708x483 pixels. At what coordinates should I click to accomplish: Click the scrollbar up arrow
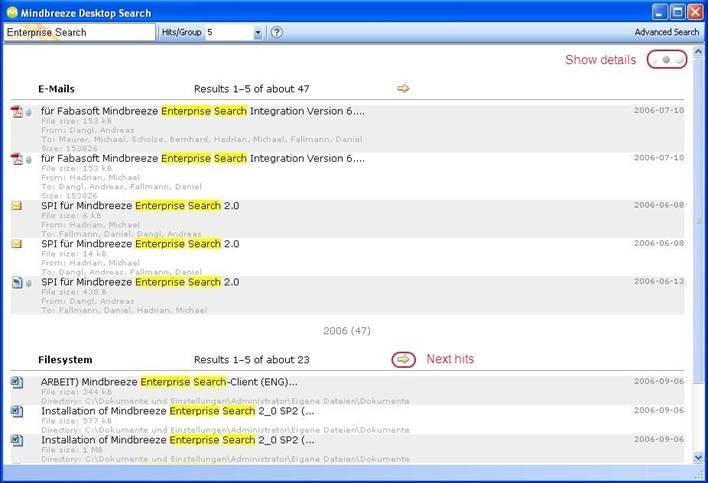point(698,51)
